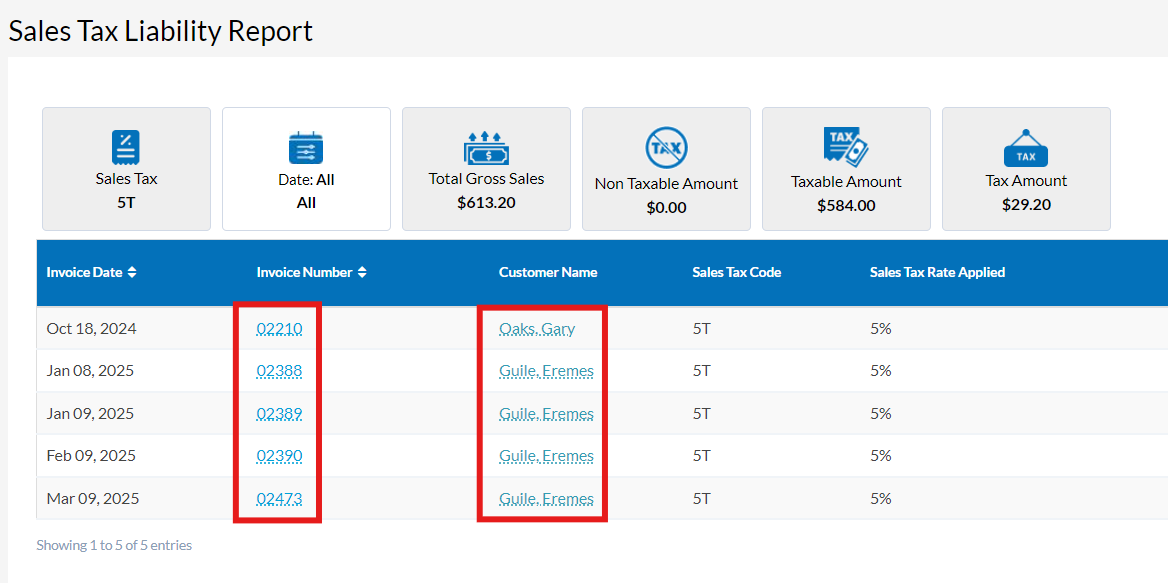The width and height of the screenshot is (1168, 583).
Task: Click the Taxable Amount icon
Action: click(x=846, y=147)
